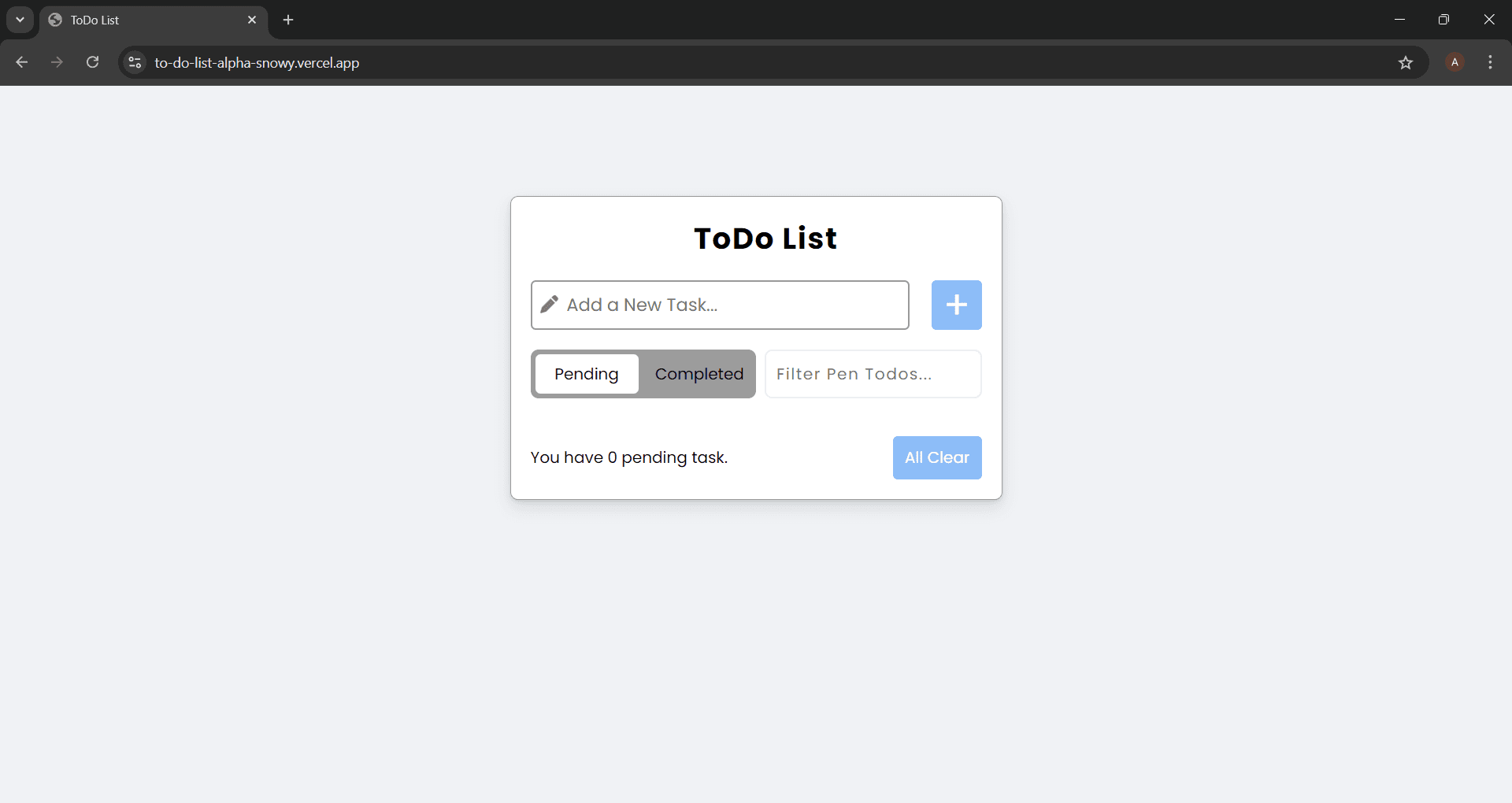The image size is (1512, 803).
Task: Close the ToDo List tab
Action: 252,20
